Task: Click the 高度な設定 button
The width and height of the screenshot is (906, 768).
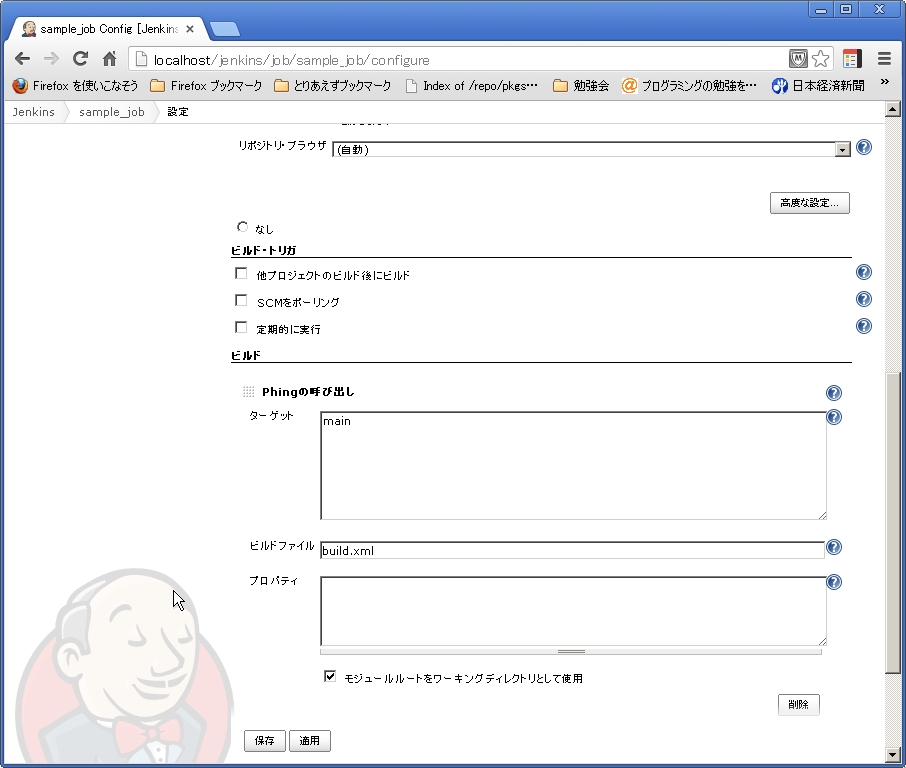Action: click(x=810, y=203)
